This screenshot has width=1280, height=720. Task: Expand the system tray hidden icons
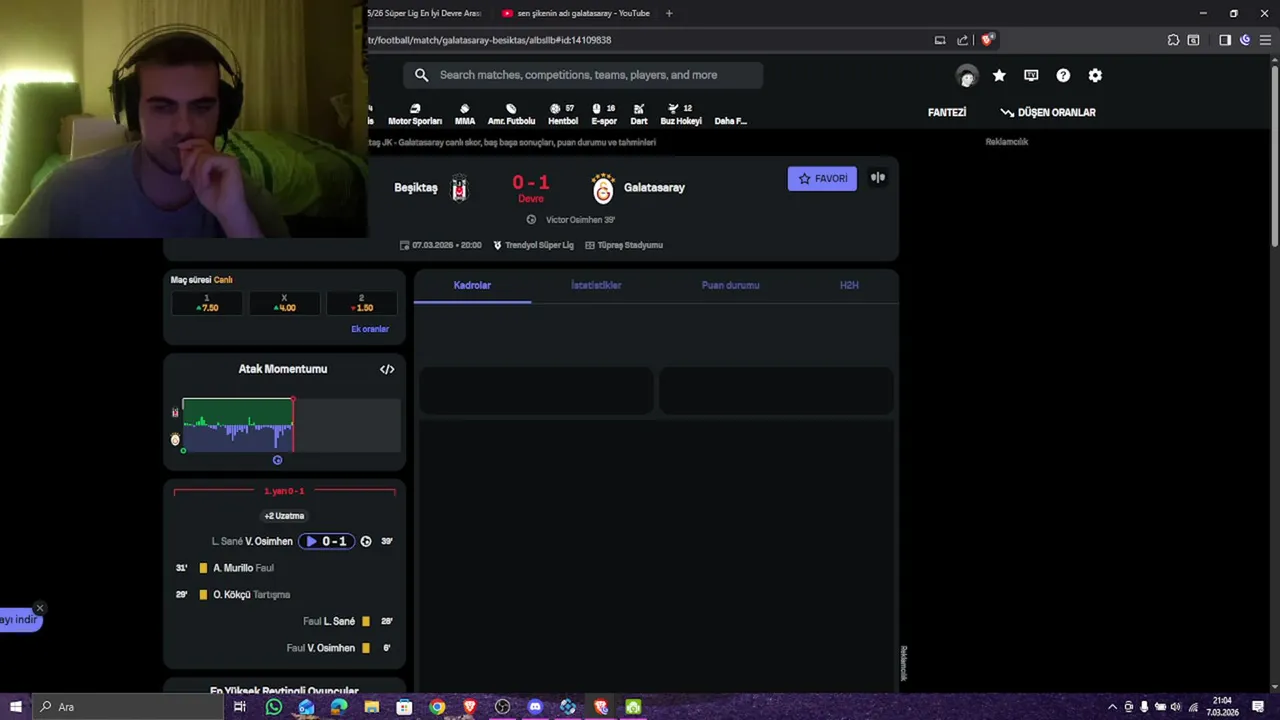pyautogui.click(x=1112, y=707)
